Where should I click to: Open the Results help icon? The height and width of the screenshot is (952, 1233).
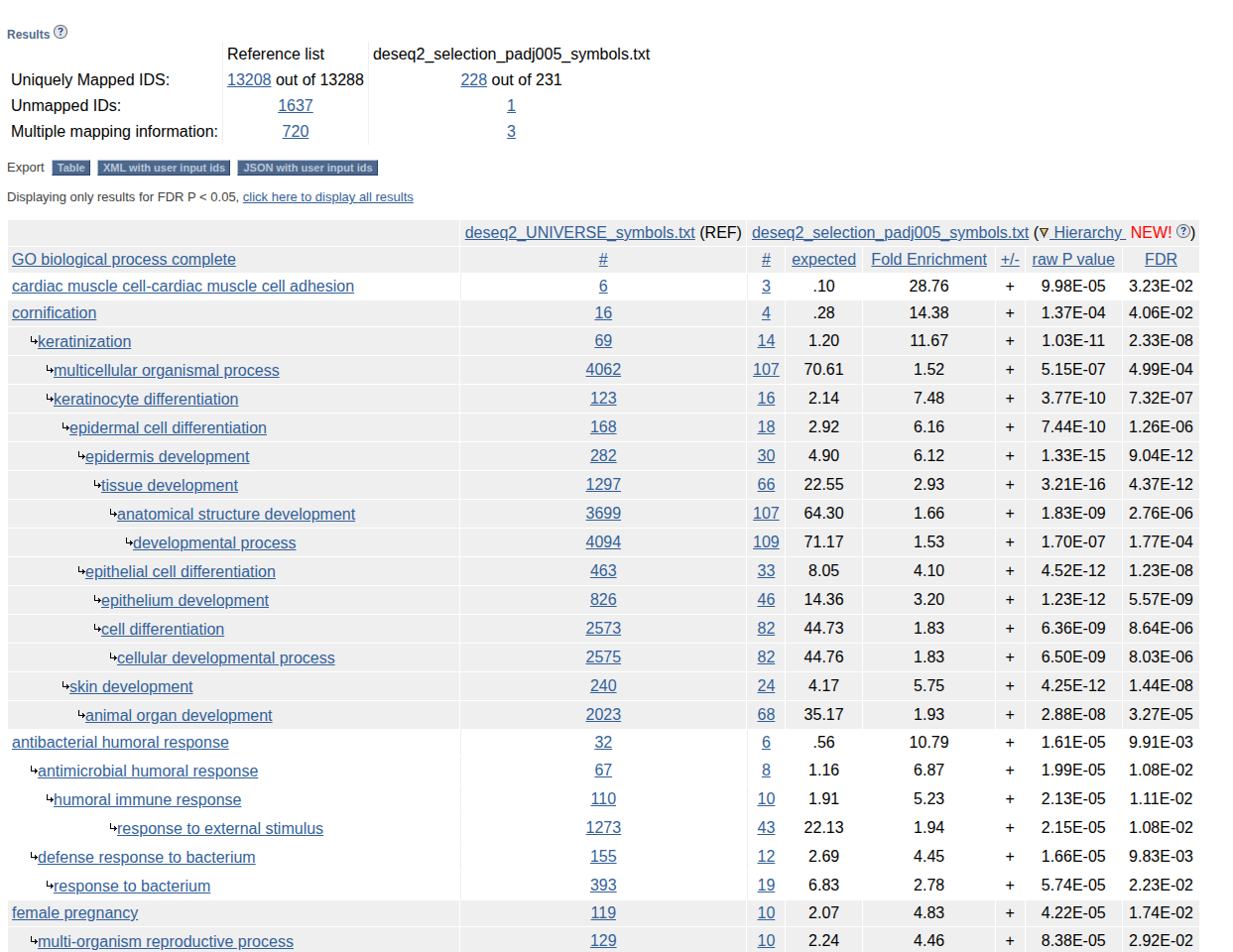click(x=61, y=32)
